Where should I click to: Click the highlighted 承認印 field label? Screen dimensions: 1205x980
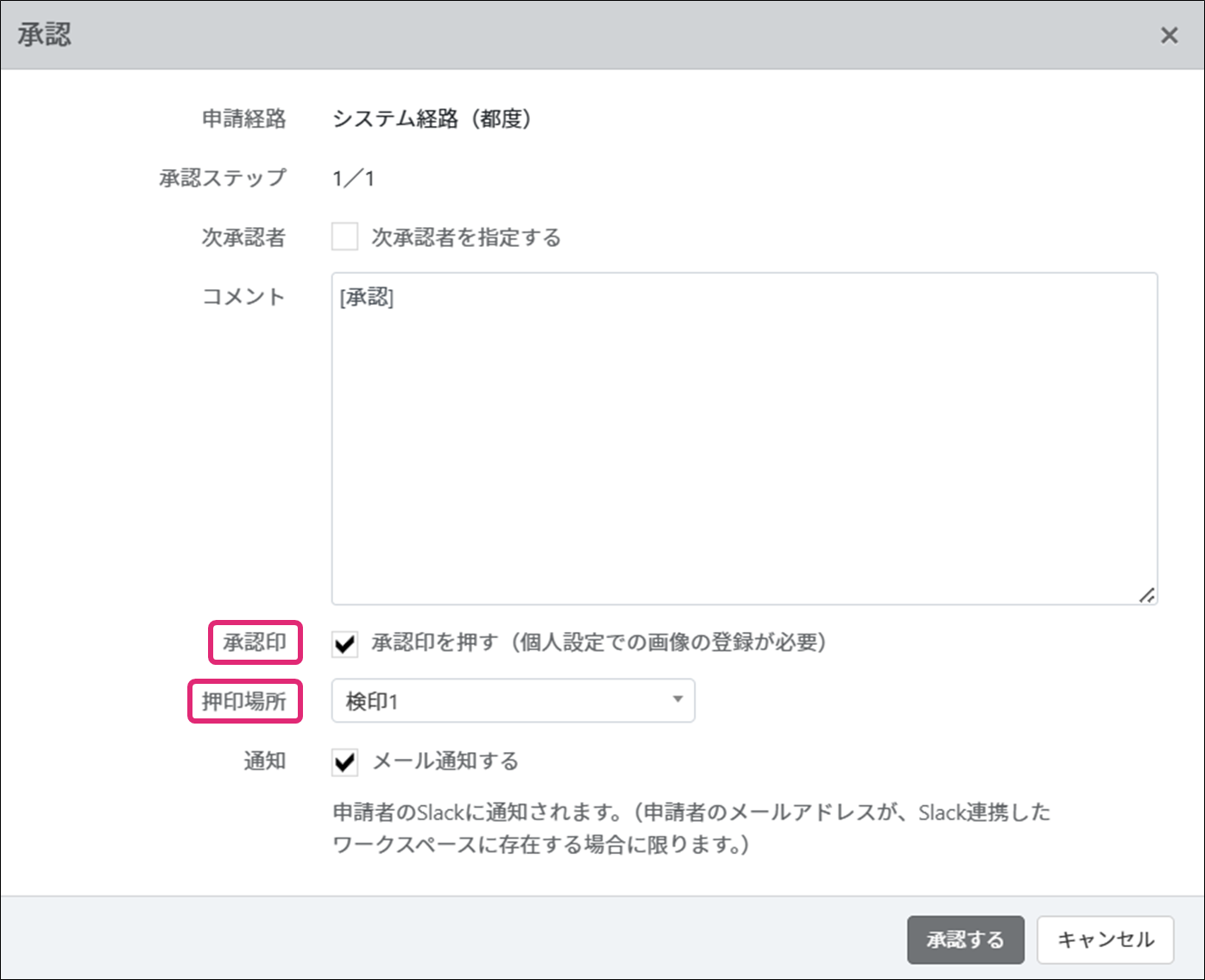pyautogui.click(x=255, y=642)
